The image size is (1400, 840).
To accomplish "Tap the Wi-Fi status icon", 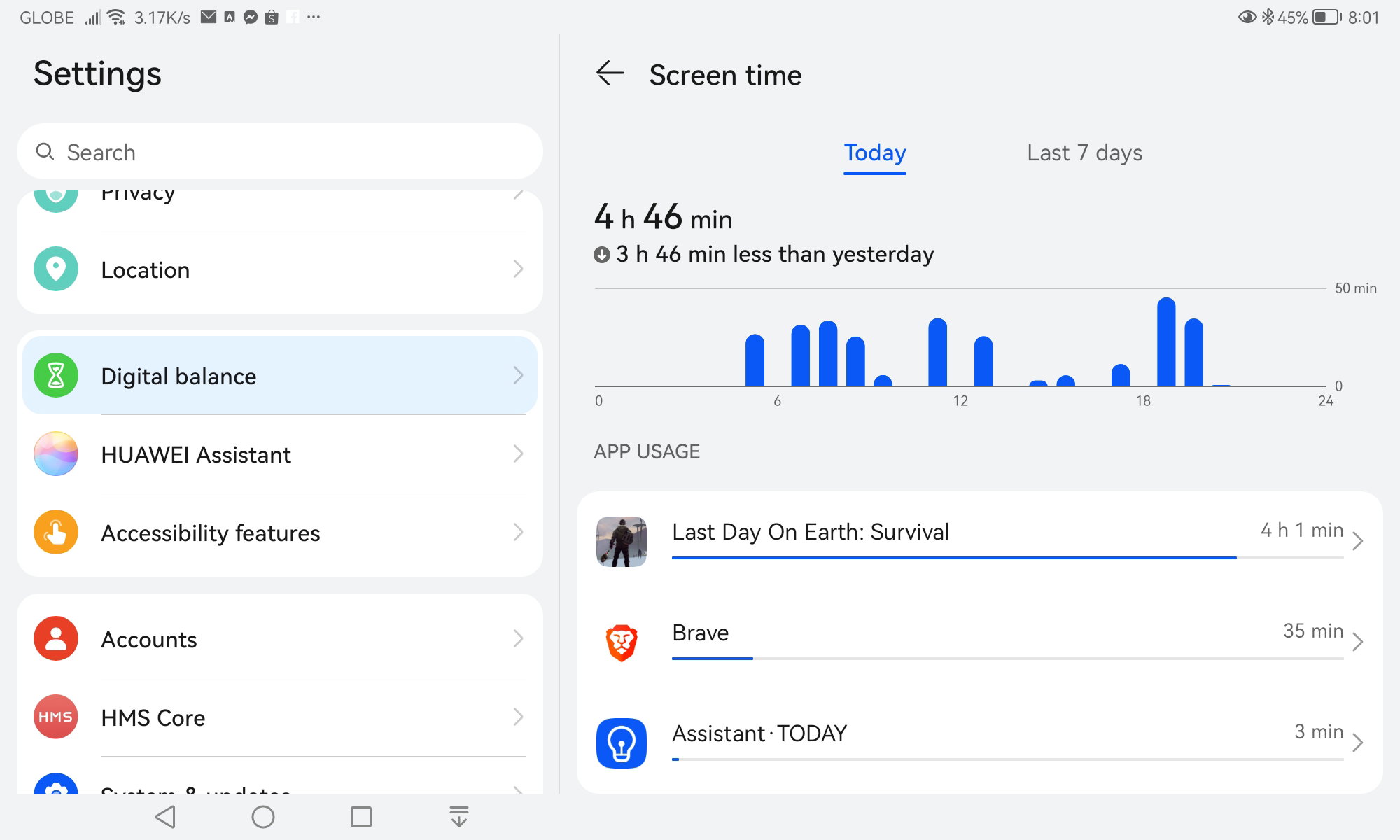I will coord(117,17).
